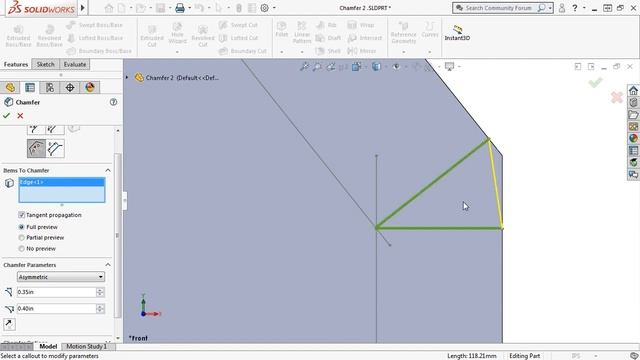Cancel the Chamfer with the red X
This screenshot has height=360, width=640.
point(20,116)
